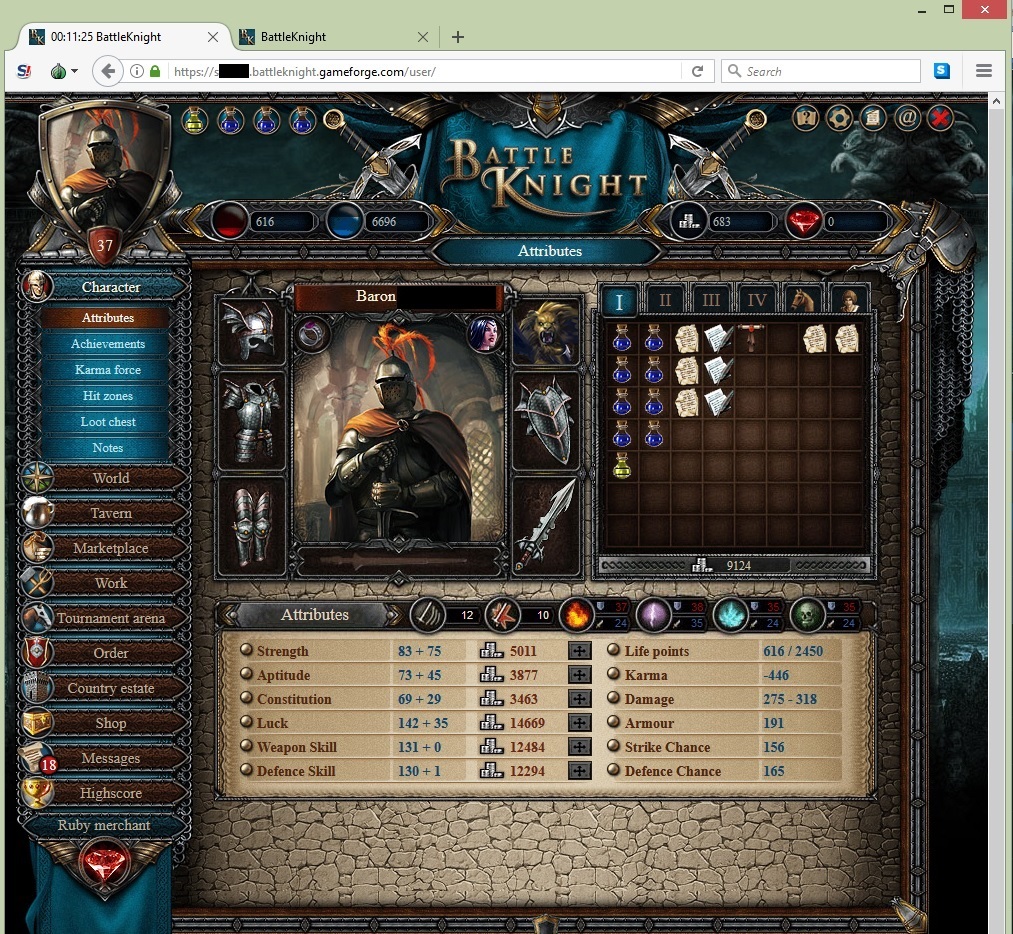Switch to inventory tab I
The width and height of the screenshot is (1013, 934).
click(619, 300)
